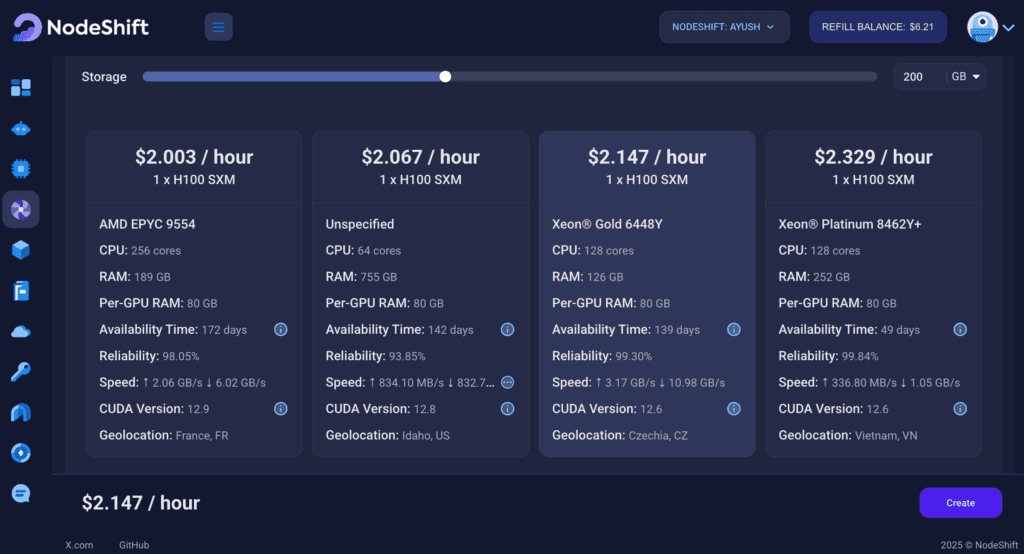Viewport: 1024px width, 554px height.
Task: Click the cloud icon in the sidebar
Action: [21, 331]
